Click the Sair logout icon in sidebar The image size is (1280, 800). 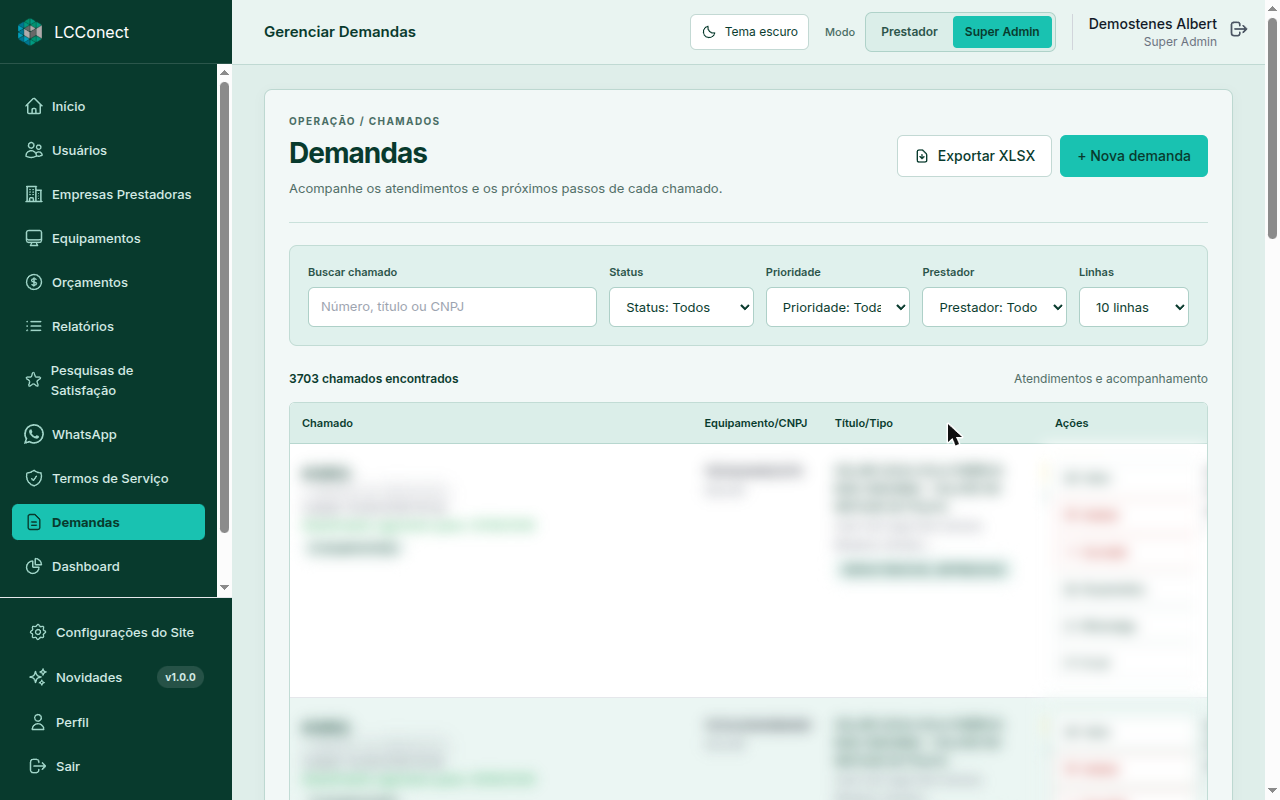point(38,766)
